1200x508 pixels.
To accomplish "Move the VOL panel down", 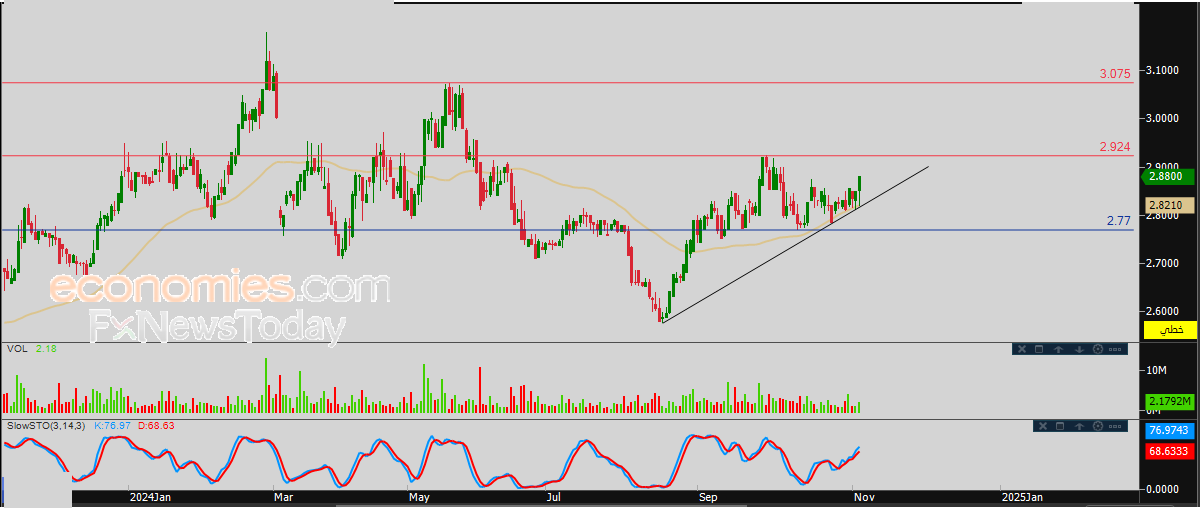I will [1079, 349].
